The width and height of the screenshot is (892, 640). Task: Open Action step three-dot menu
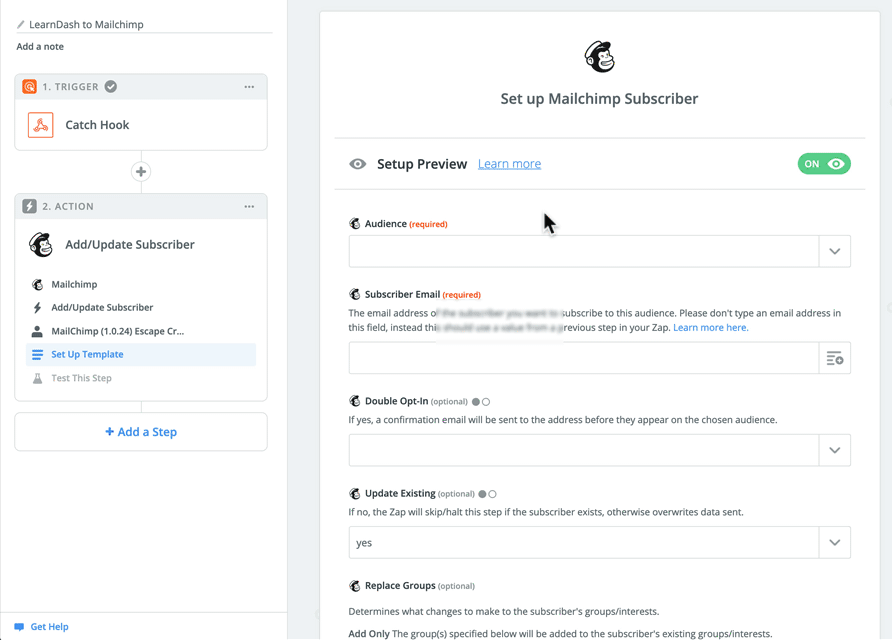[249, 207]
